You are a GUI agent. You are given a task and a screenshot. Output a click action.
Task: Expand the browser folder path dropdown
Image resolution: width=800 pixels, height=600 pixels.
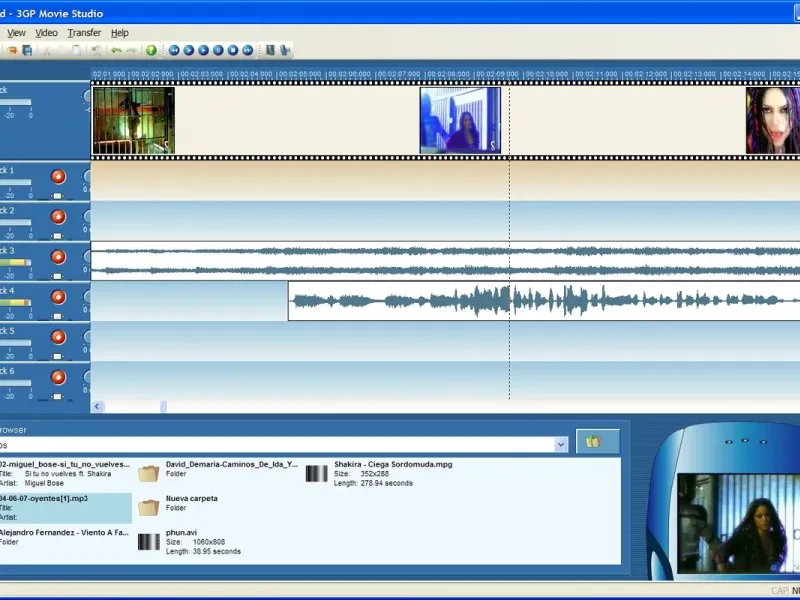tap(560, 444)
